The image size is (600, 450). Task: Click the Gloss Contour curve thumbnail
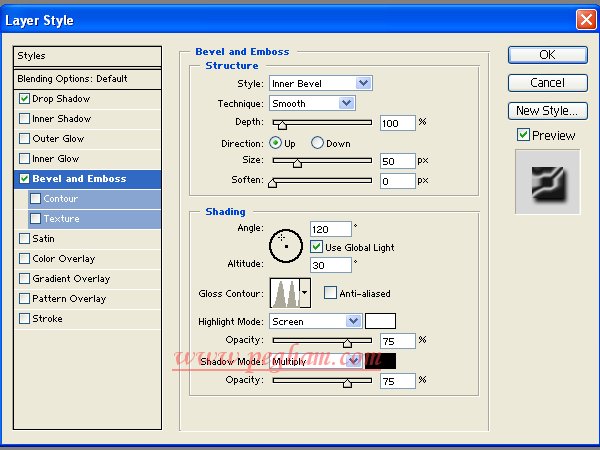(284, 293)
